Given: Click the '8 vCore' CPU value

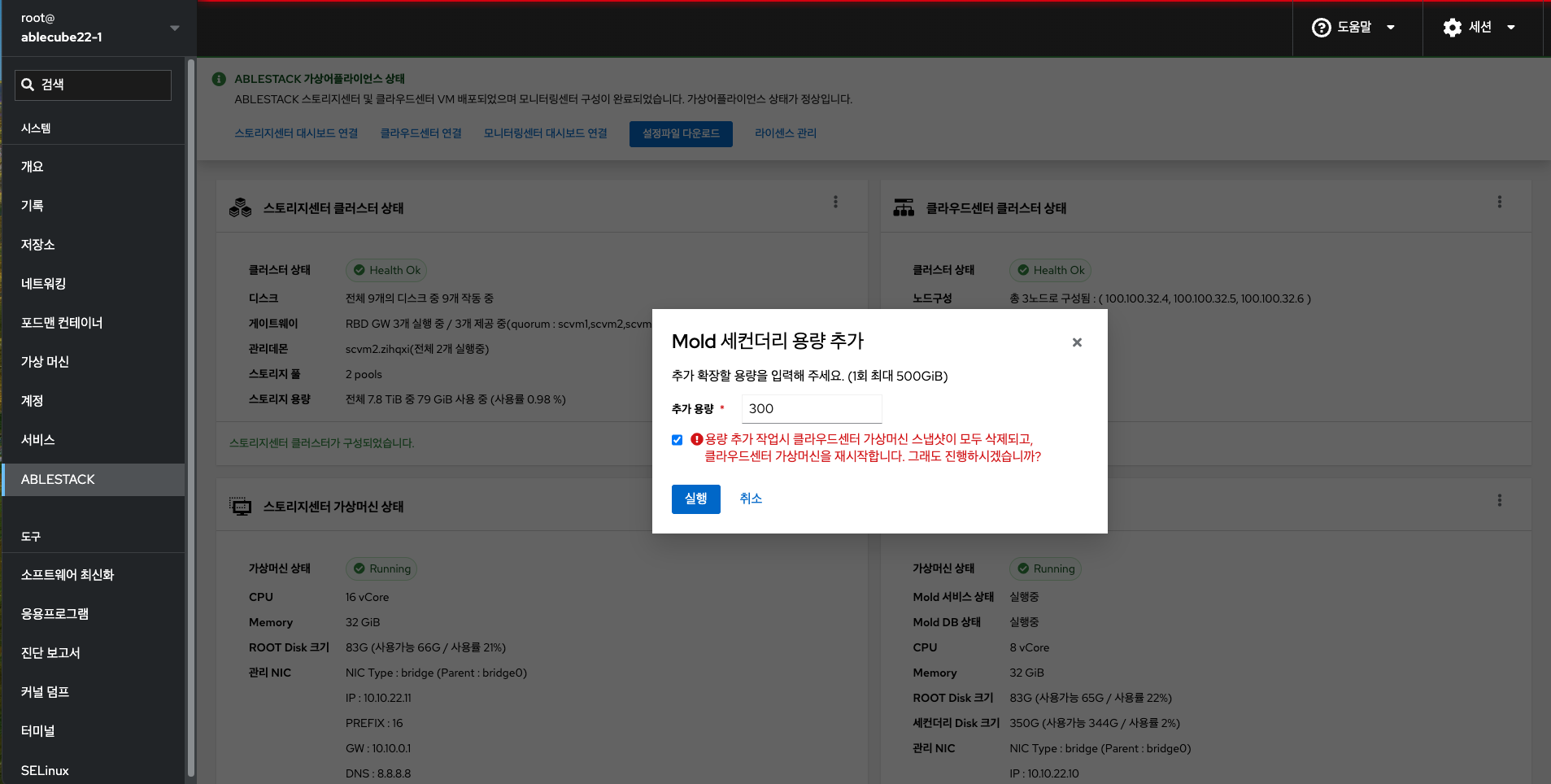Looking at the screenshot, I should pyautogui.click(x=1030, y=647).
